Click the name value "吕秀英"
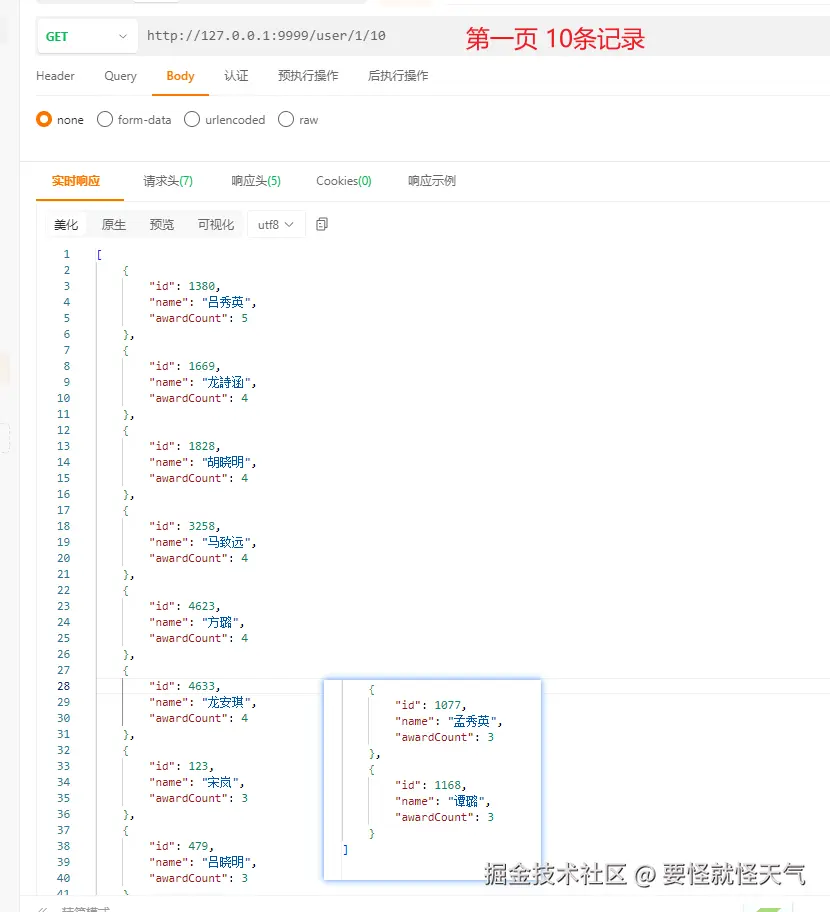Viewport: 830px width, 912px height. pos(226,302)
